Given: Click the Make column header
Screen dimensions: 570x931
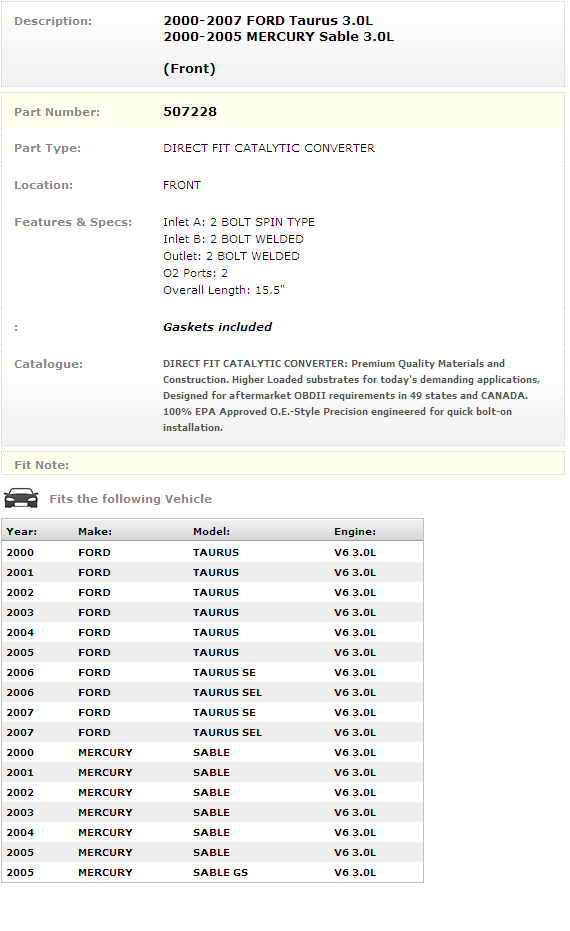Looking at the screenshot, I should pyautogui.click(x=95, y=531).
